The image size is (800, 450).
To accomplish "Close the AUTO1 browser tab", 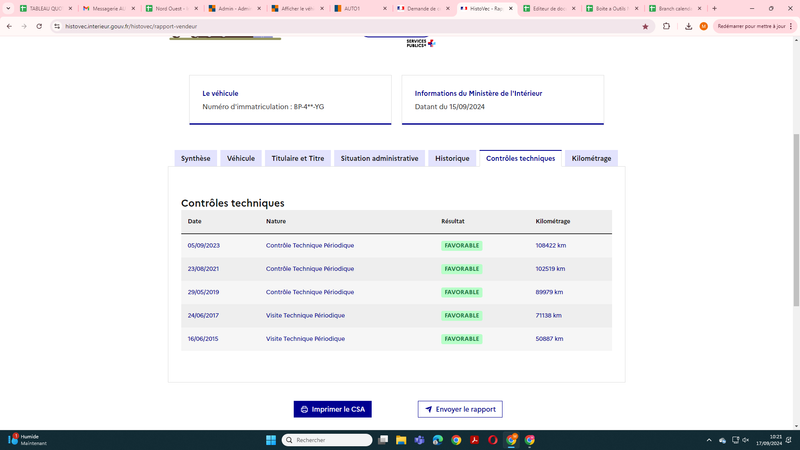I will click(x=385, y=8).
